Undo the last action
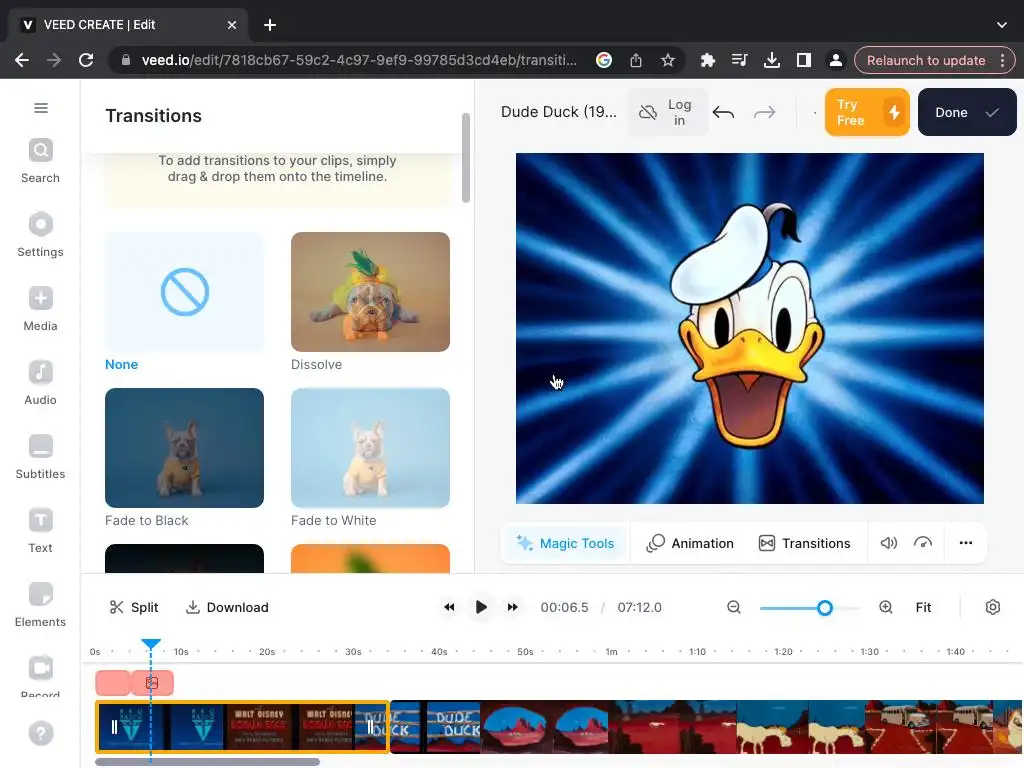The image size is (1024, 768). (x=724, y=112)
